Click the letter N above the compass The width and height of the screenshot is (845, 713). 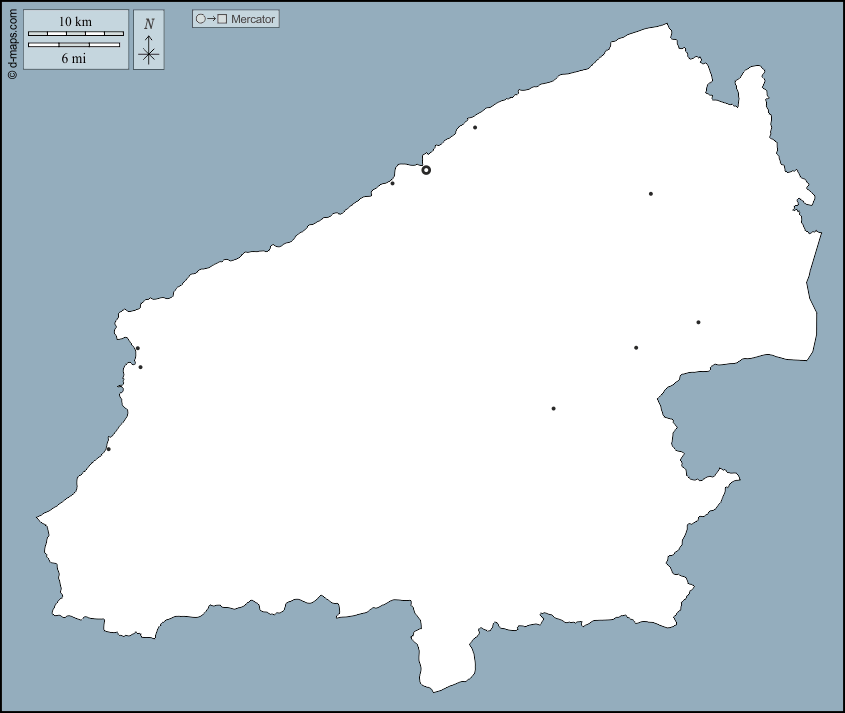tap(149, 24)
